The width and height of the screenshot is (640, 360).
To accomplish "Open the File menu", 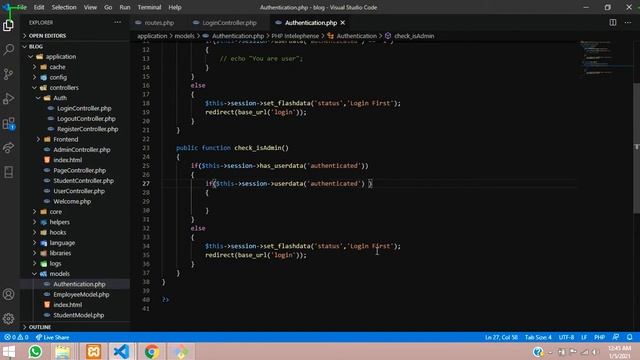I will tap(22, 7).
